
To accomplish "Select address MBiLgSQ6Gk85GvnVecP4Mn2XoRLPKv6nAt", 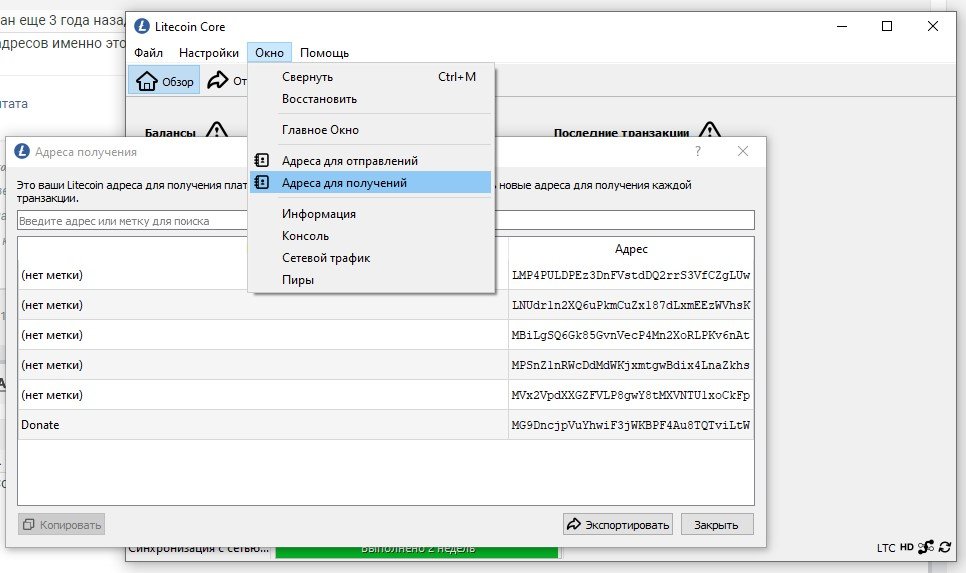I will click(631, 335).
